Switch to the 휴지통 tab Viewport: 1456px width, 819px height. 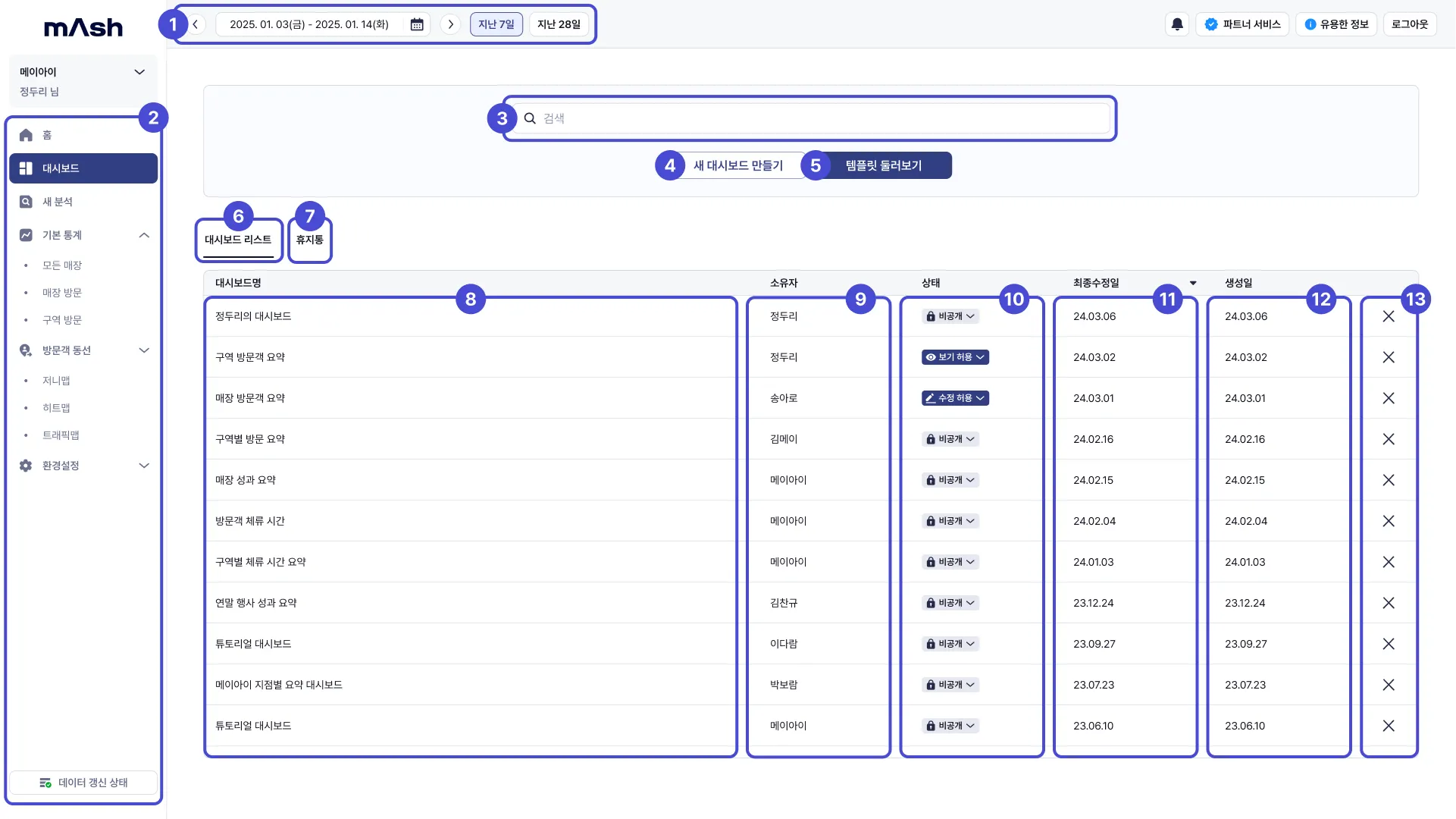[x=309, y=240]
